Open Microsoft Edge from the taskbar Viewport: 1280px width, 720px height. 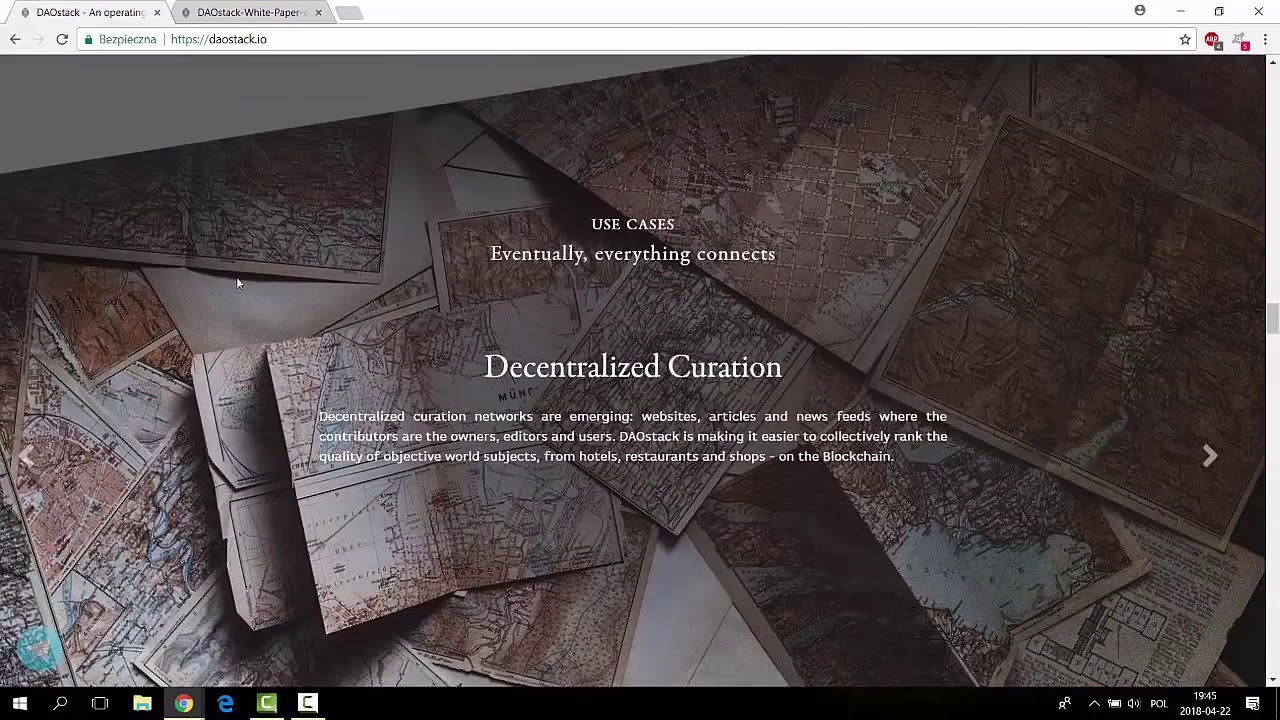coord(225,703)
